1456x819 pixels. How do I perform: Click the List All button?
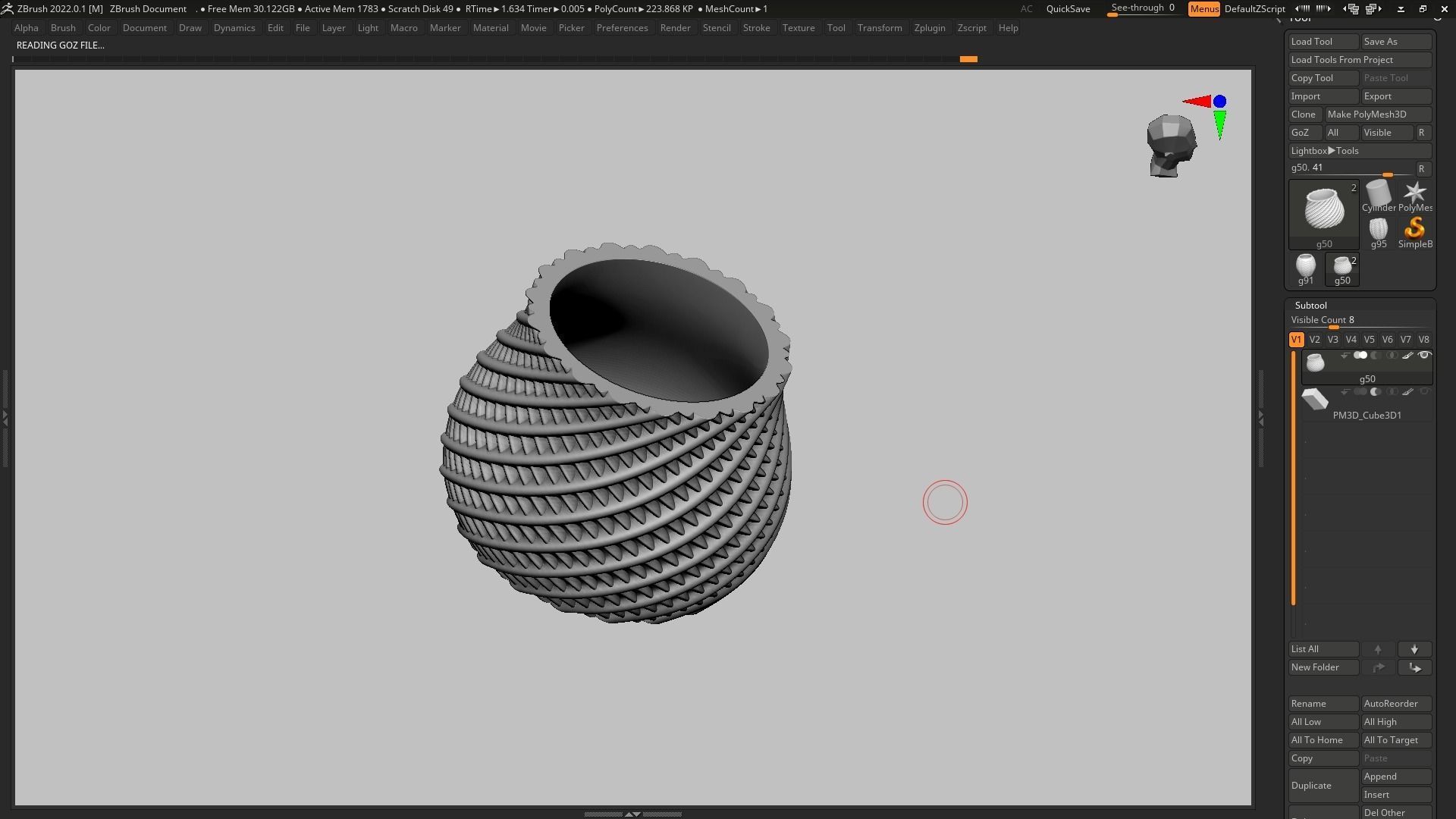pyautogui.click(x=1323, y=649)
